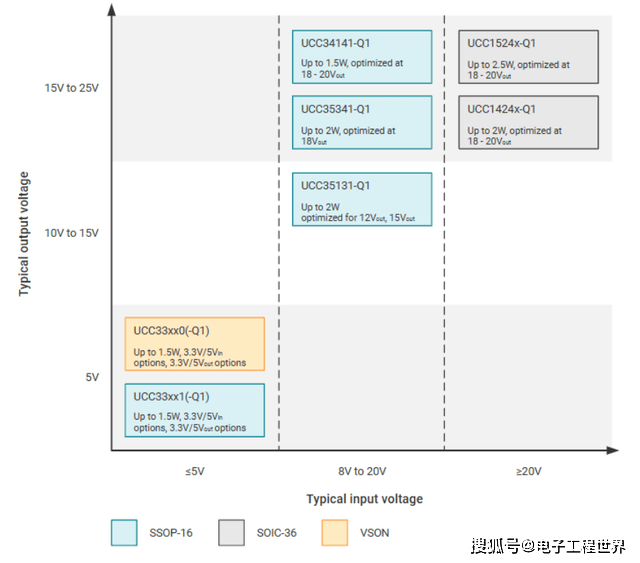Select the UCC1424x-Q1 gray box

(x=528, y=122)
